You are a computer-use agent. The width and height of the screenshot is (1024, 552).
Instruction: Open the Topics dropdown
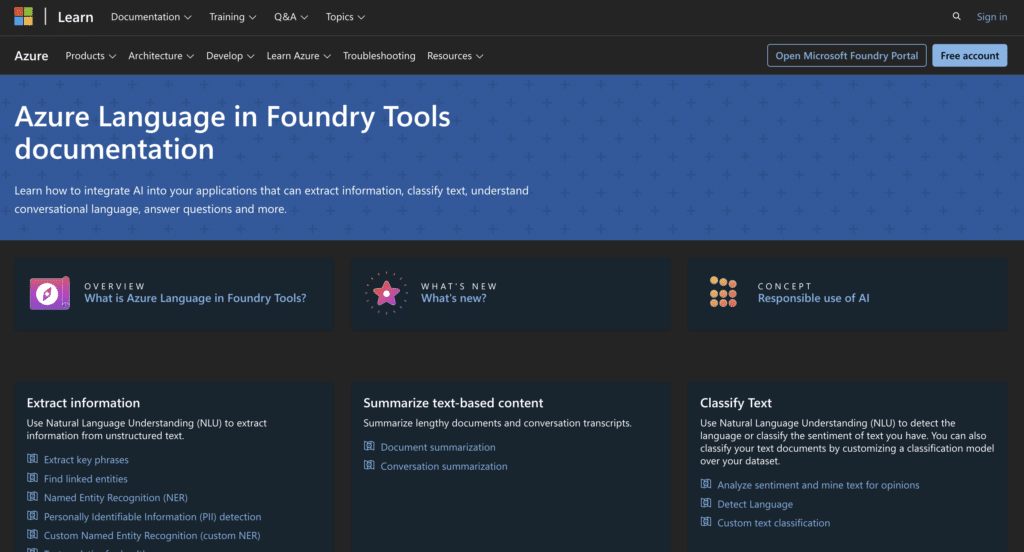pos(345,17)
